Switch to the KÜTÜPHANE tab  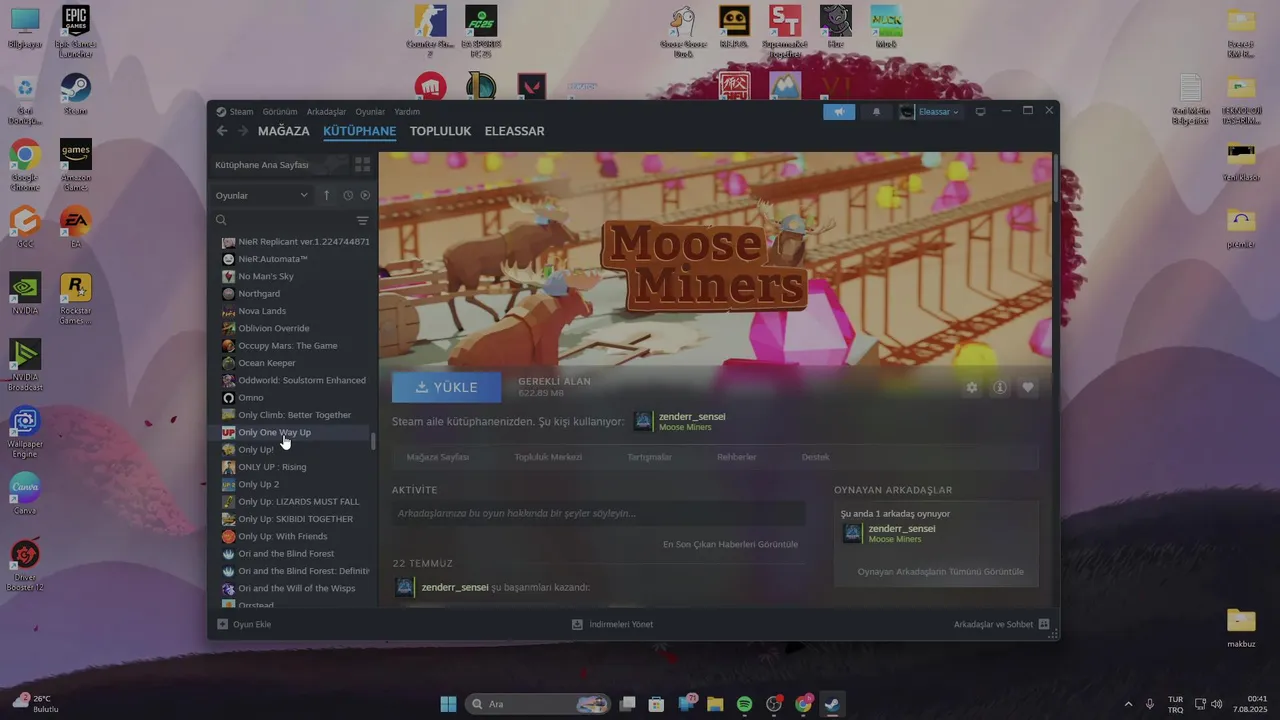(359, 131)
